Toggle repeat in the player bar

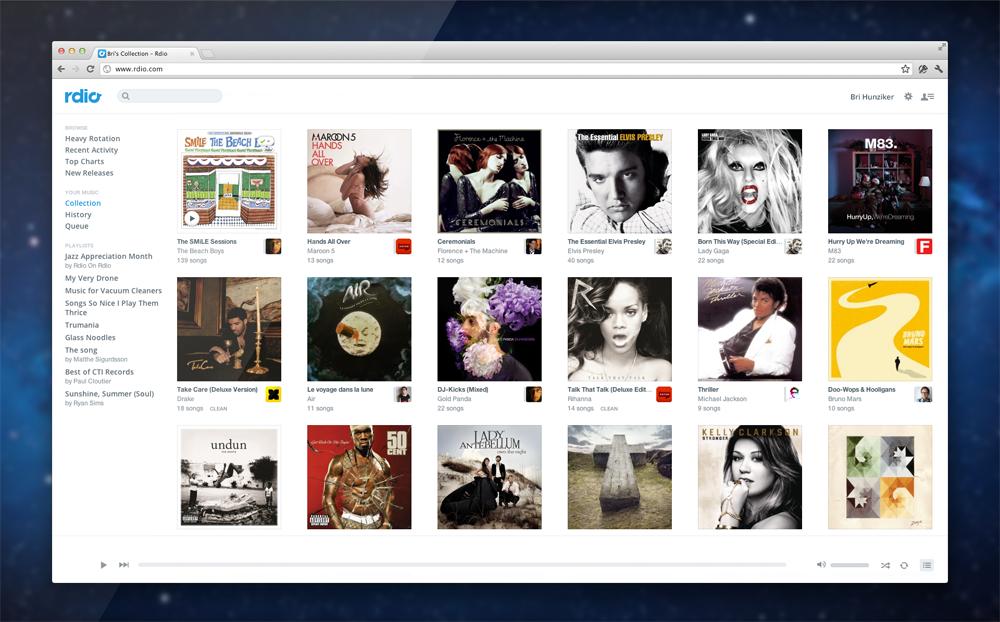coord(904,565)
